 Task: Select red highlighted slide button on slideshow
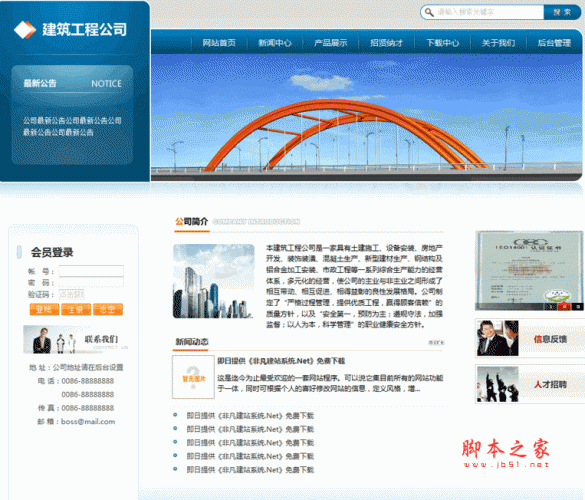coord(564,307)
